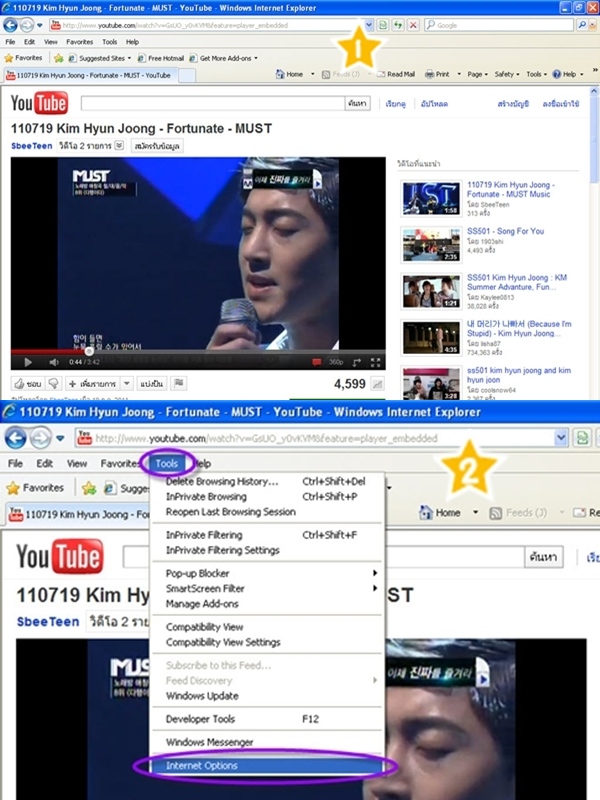Click YouTube search input in upper window

click(213, 104)
